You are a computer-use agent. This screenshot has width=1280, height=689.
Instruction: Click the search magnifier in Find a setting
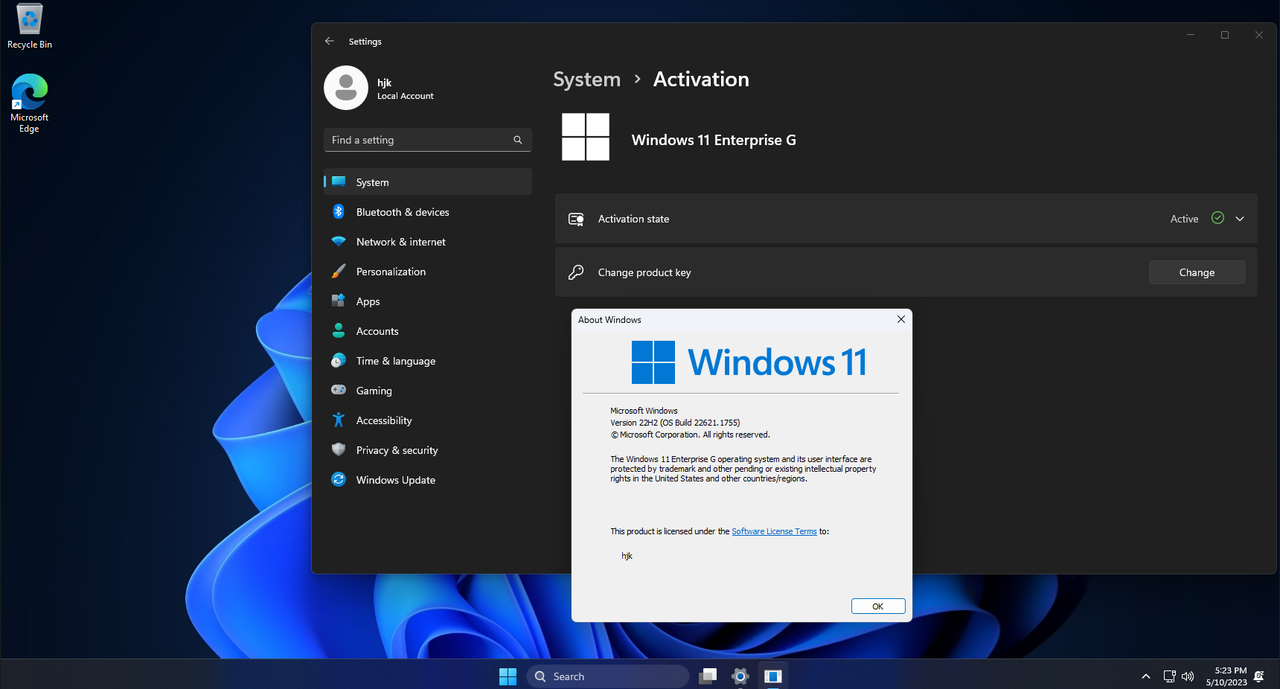tap(518, 140)
